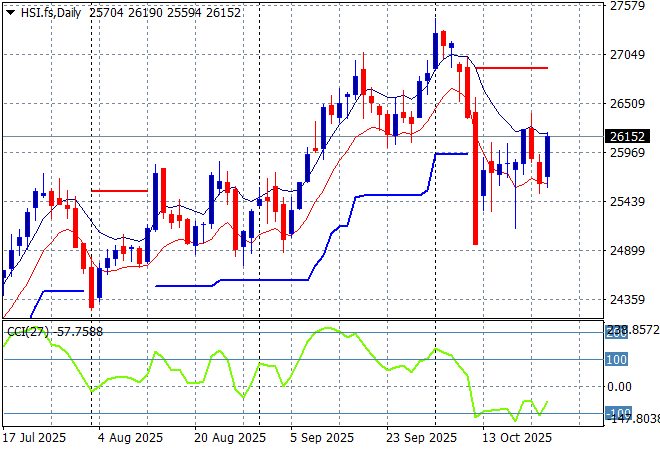This screenshot has width=660, height=450.
Task: Click the long red candle near 13 Oct
Action: click(x=476, y=178)
